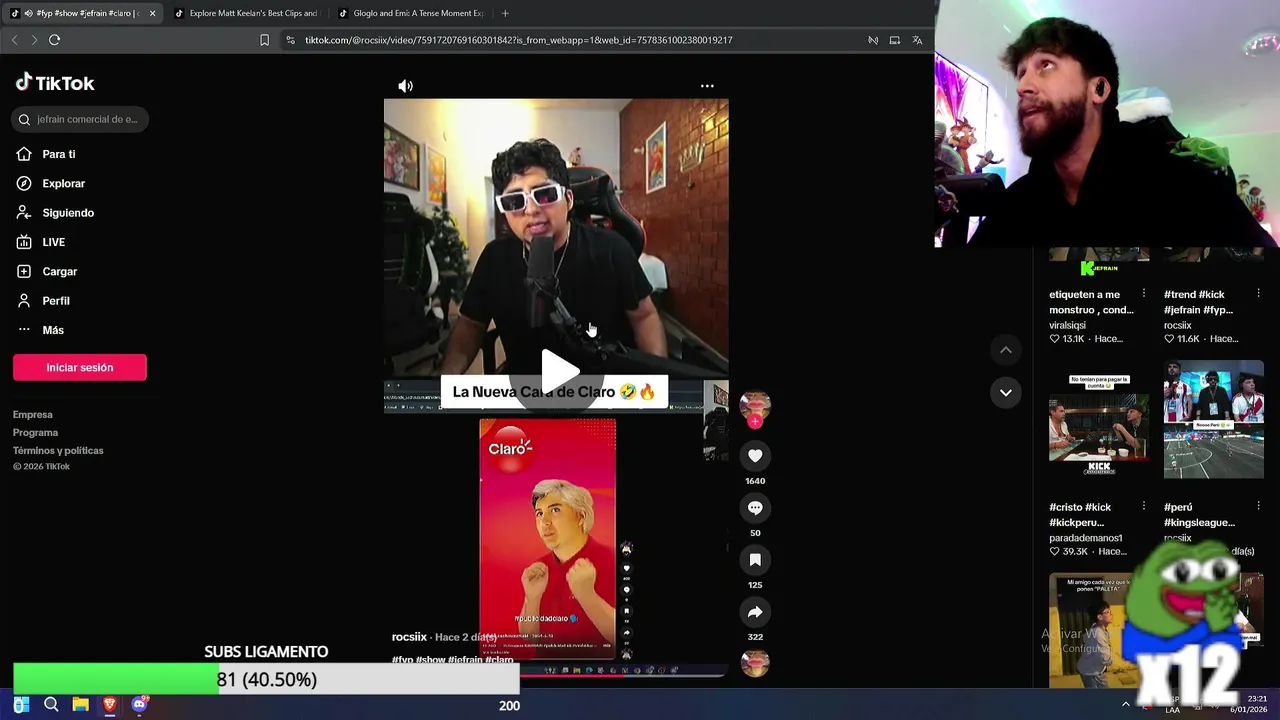Image resolution: width=1280 pixels, height=720 pixels.
Task: Reload the page
Action: pos(55,40)
